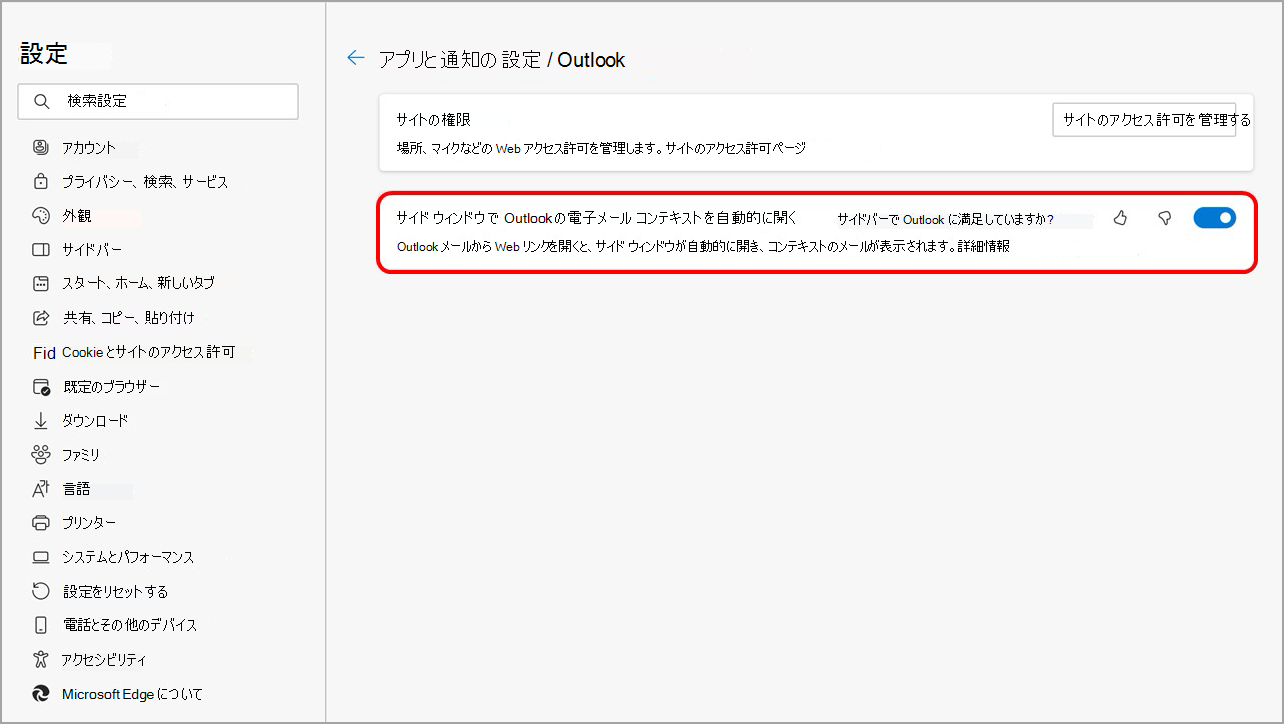This screenshot has height=724, width=1284.
Task: Select 外観 in the settings menu
Action: (77, 215)
